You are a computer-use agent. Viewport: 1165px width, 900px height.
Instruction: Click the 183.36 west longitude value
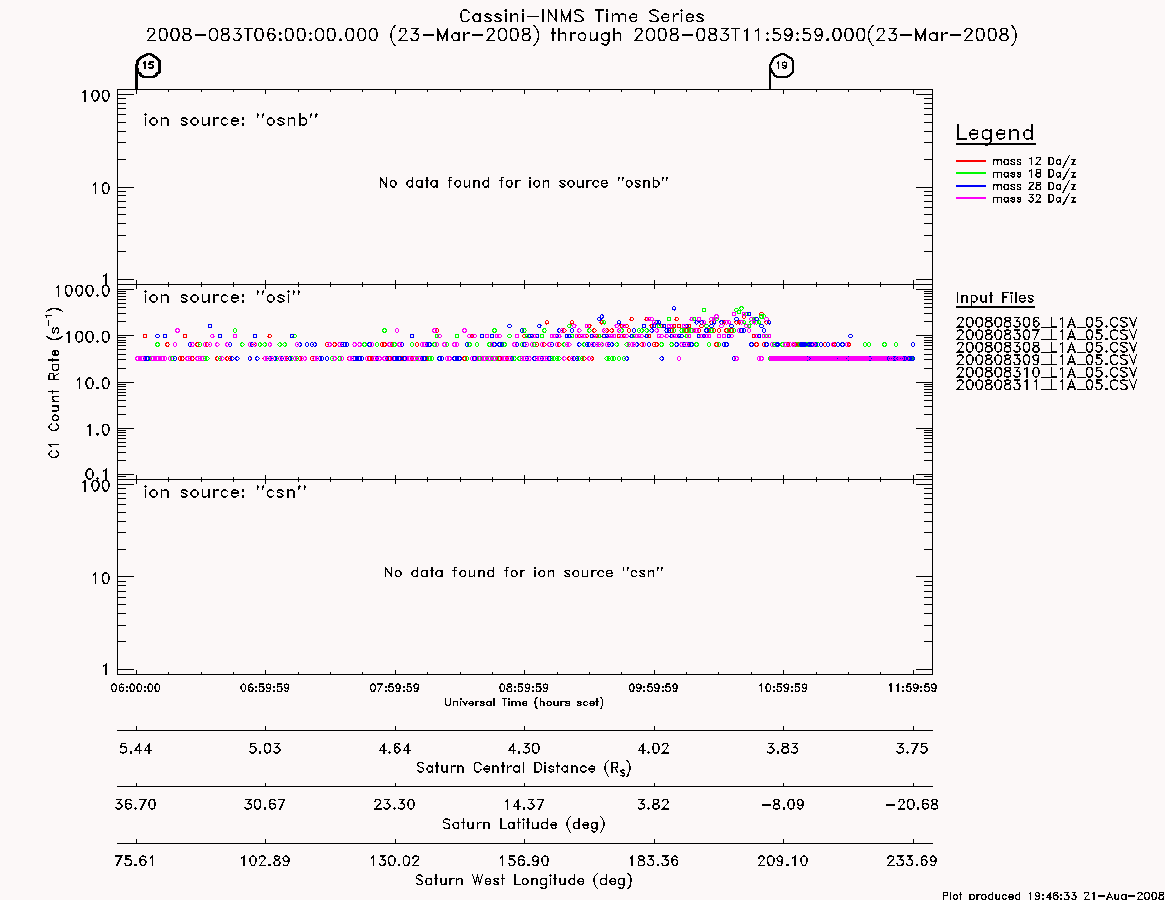click(x=653, y=861)
